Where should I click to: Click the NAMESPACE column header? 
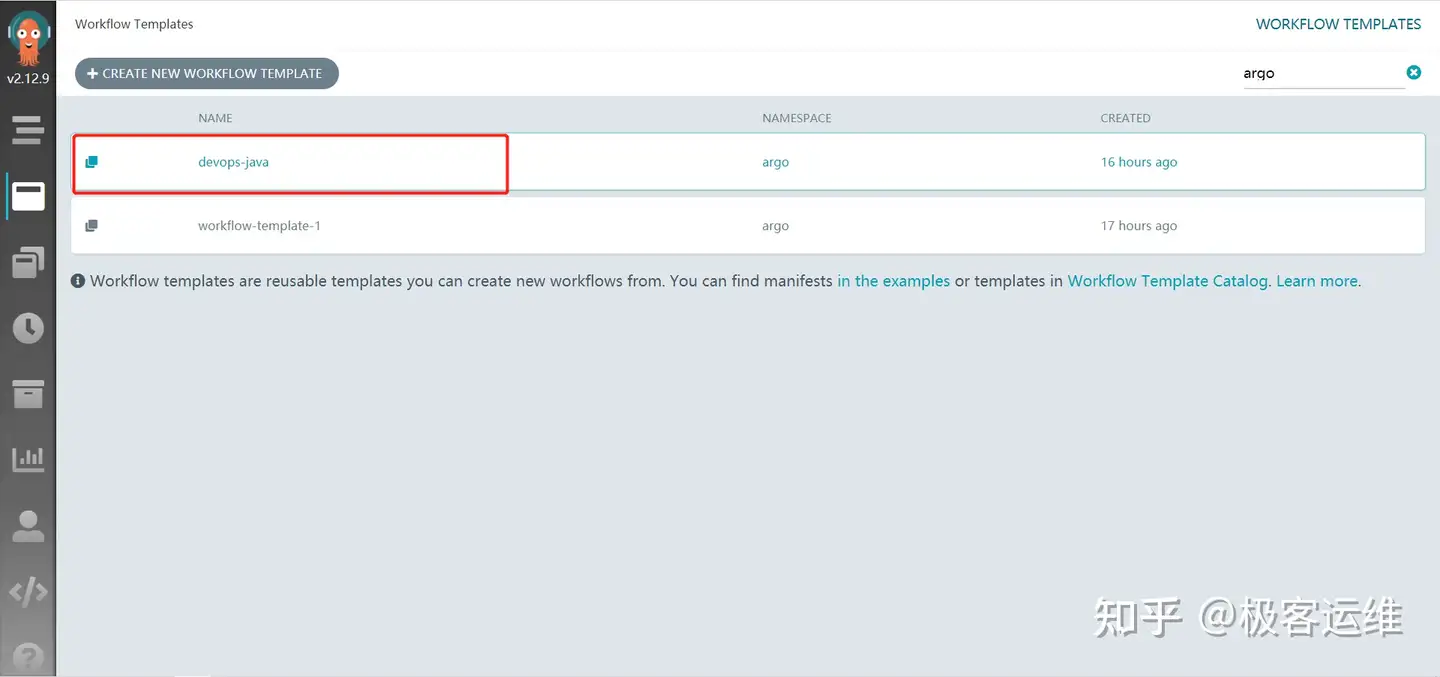(x=797, y=118)
